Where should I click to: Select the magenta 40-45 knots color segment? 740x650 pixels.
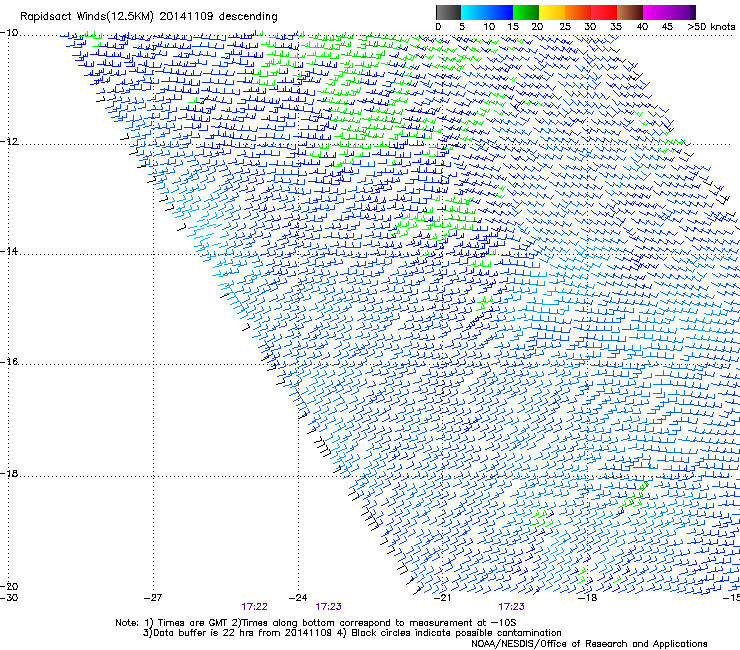[x=656, y=12]
